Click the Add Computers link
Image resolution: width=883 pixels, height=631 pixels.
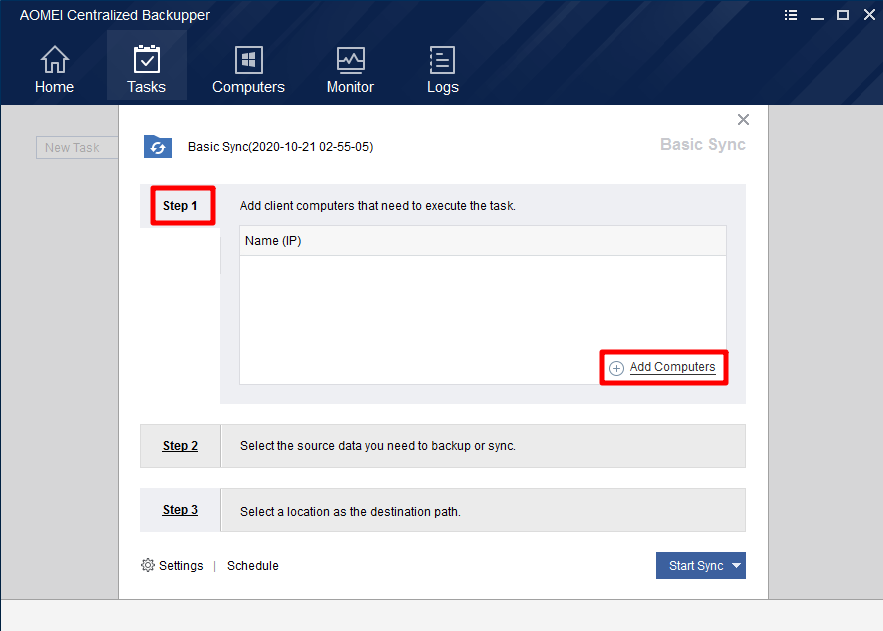[672, 367]
